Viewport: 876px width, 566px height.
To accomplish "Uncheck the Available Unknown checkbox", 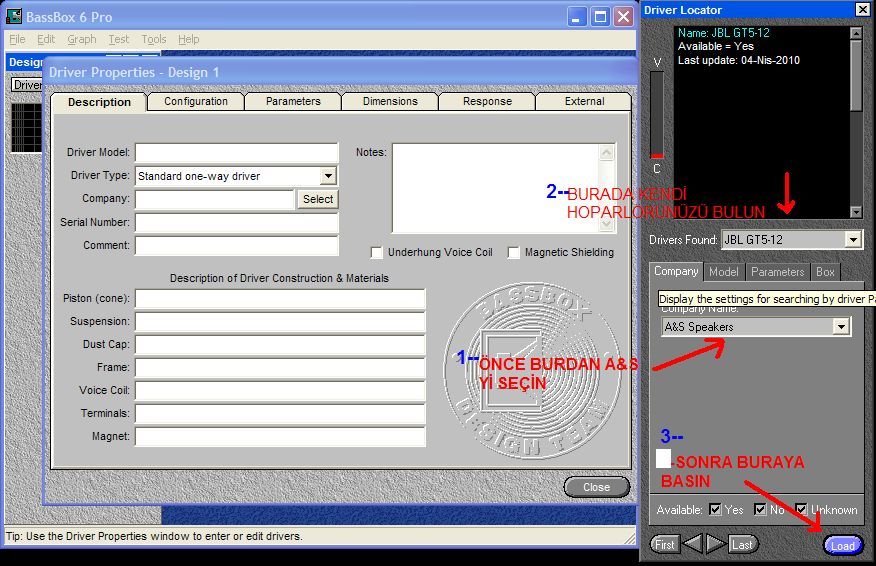I will (x=801, y=510).
